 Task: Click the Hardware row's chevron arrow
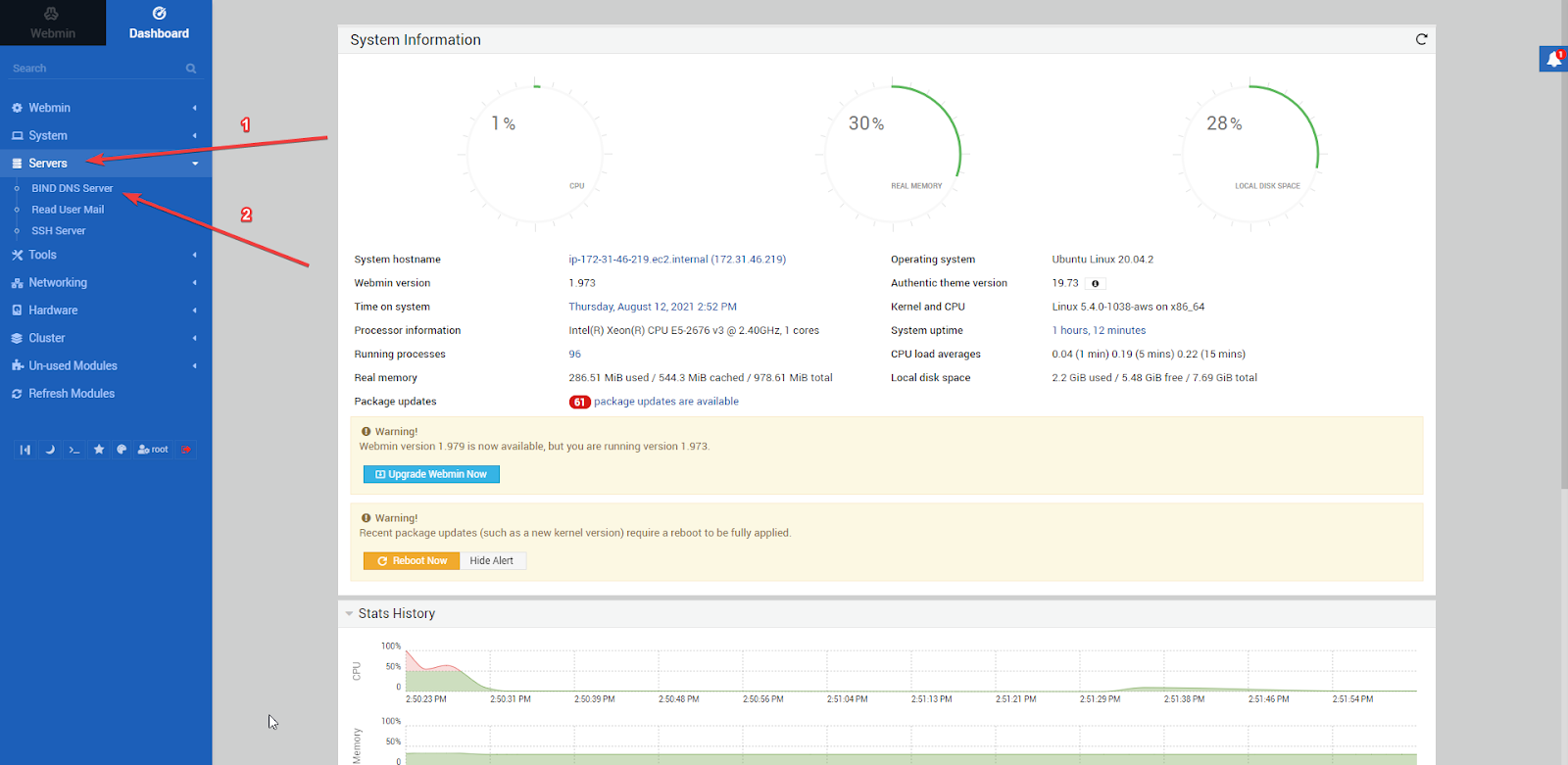coord(195,311)
